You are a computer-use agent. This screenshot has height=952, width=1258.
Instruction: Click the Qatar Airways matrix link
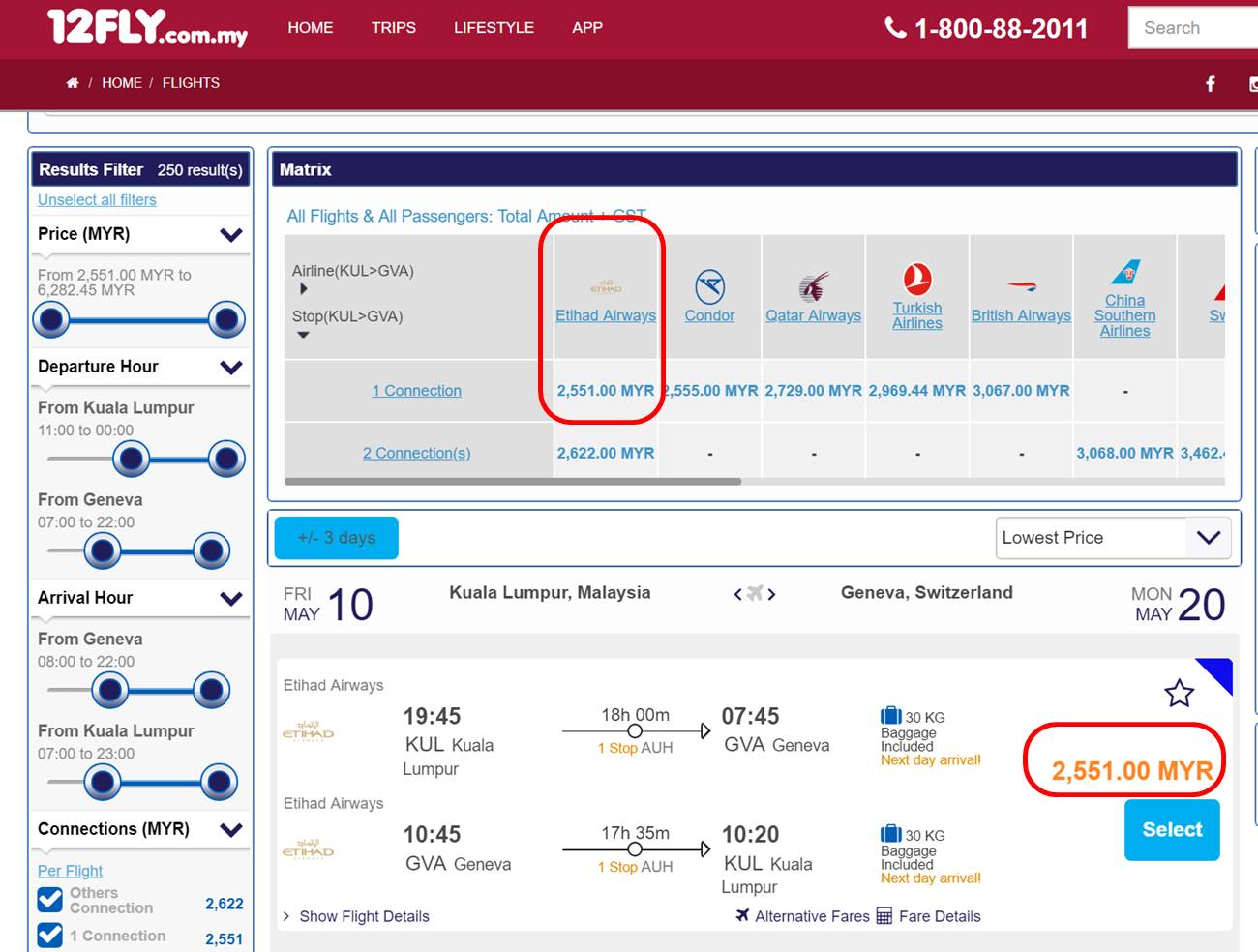pos(813,315)
